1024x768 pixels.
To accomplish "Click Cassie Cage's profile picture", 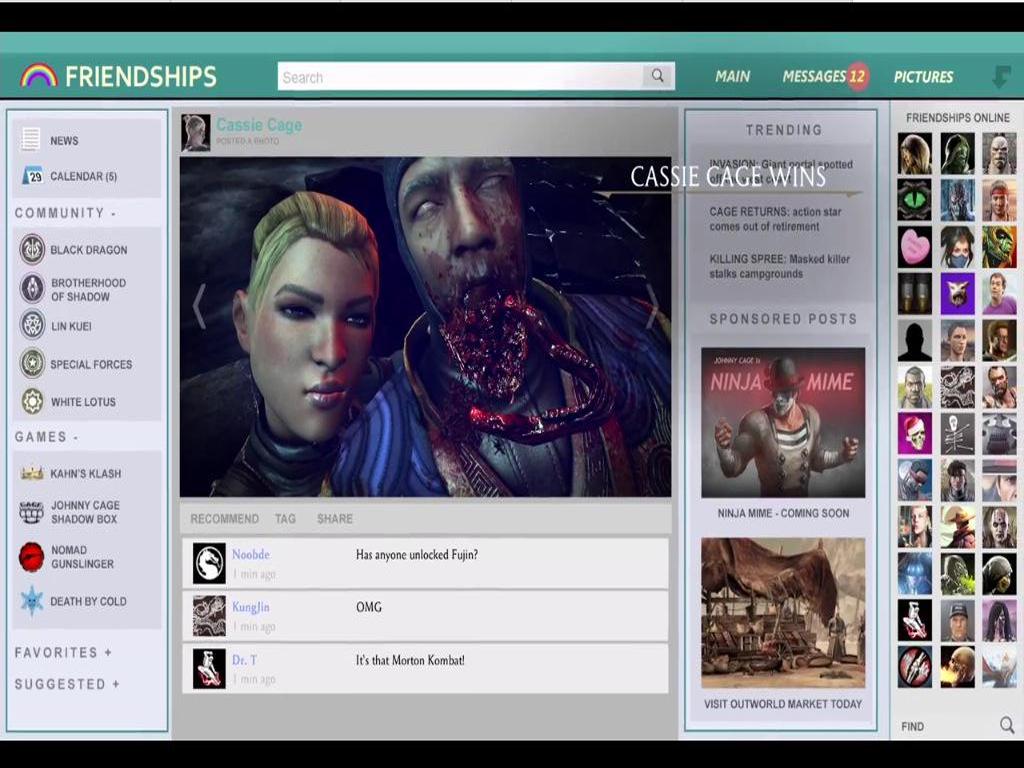I will pos(195,133).
